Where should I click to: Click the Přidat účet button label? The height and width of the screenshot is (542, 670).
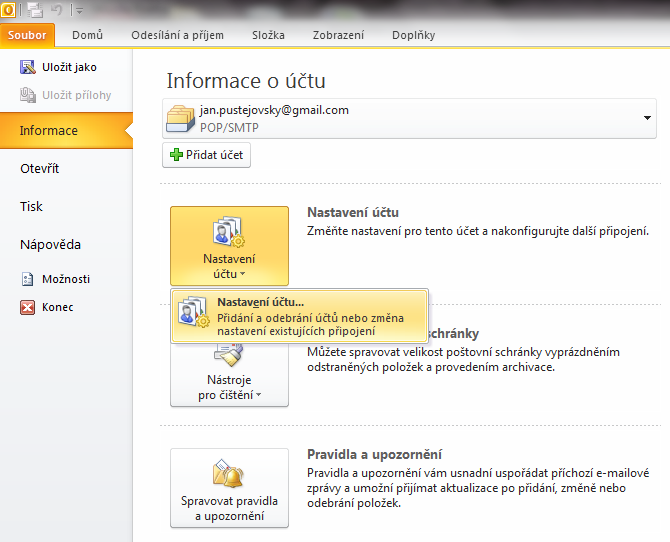pos(215,155)
